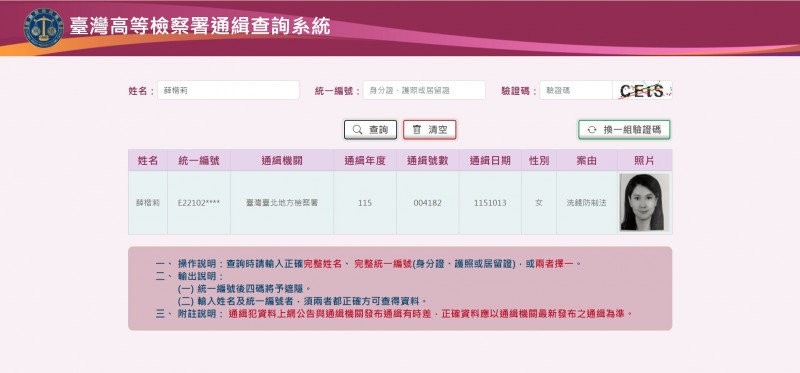Image resolution: width=800 pixels, height=373 pixels.
Task: Click the prosecutors office scales logo
Action: pyautogui.click(x=43, y=28)
